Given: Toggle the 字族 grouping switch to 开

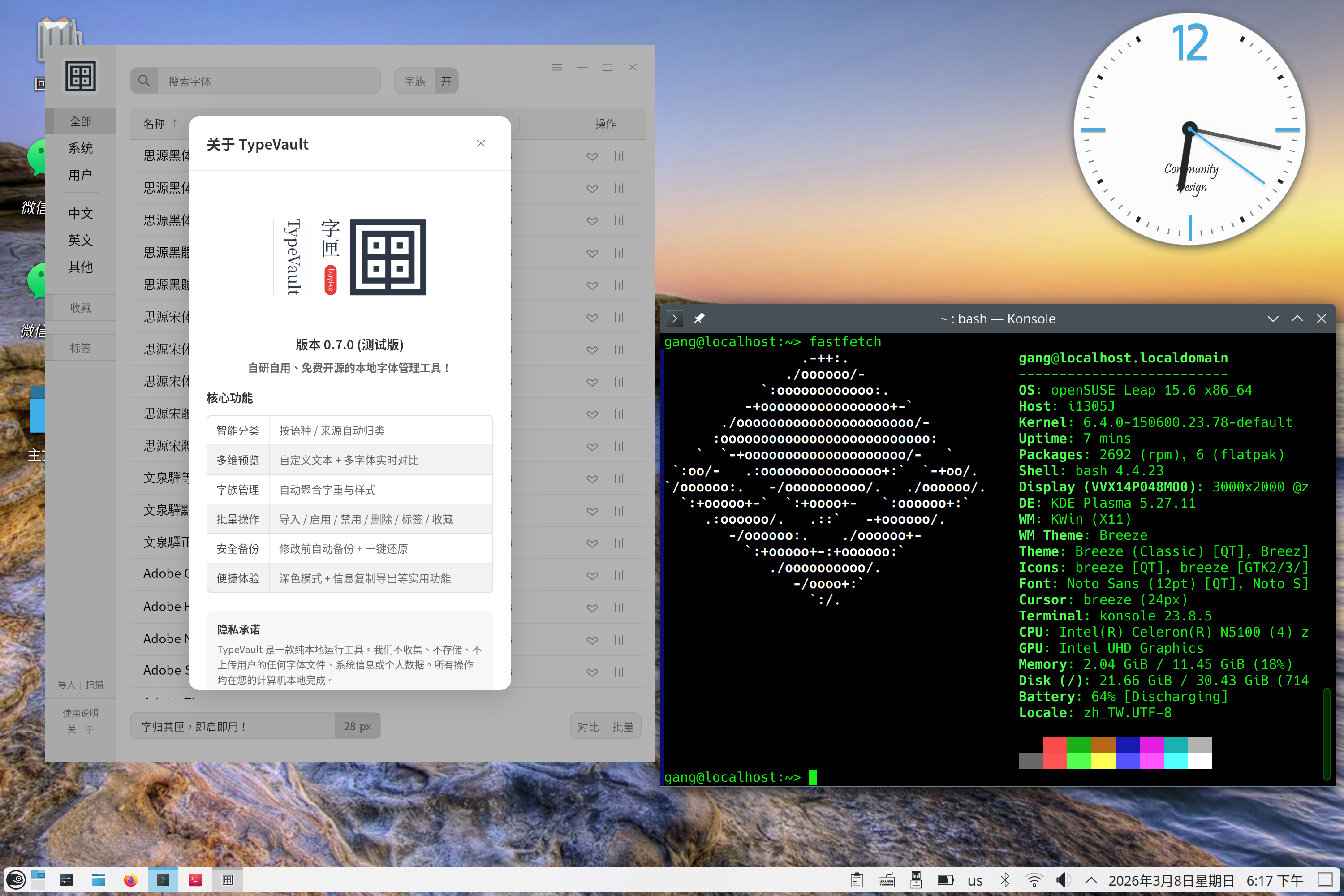Looking at the screenshot, I should (445, 81).
